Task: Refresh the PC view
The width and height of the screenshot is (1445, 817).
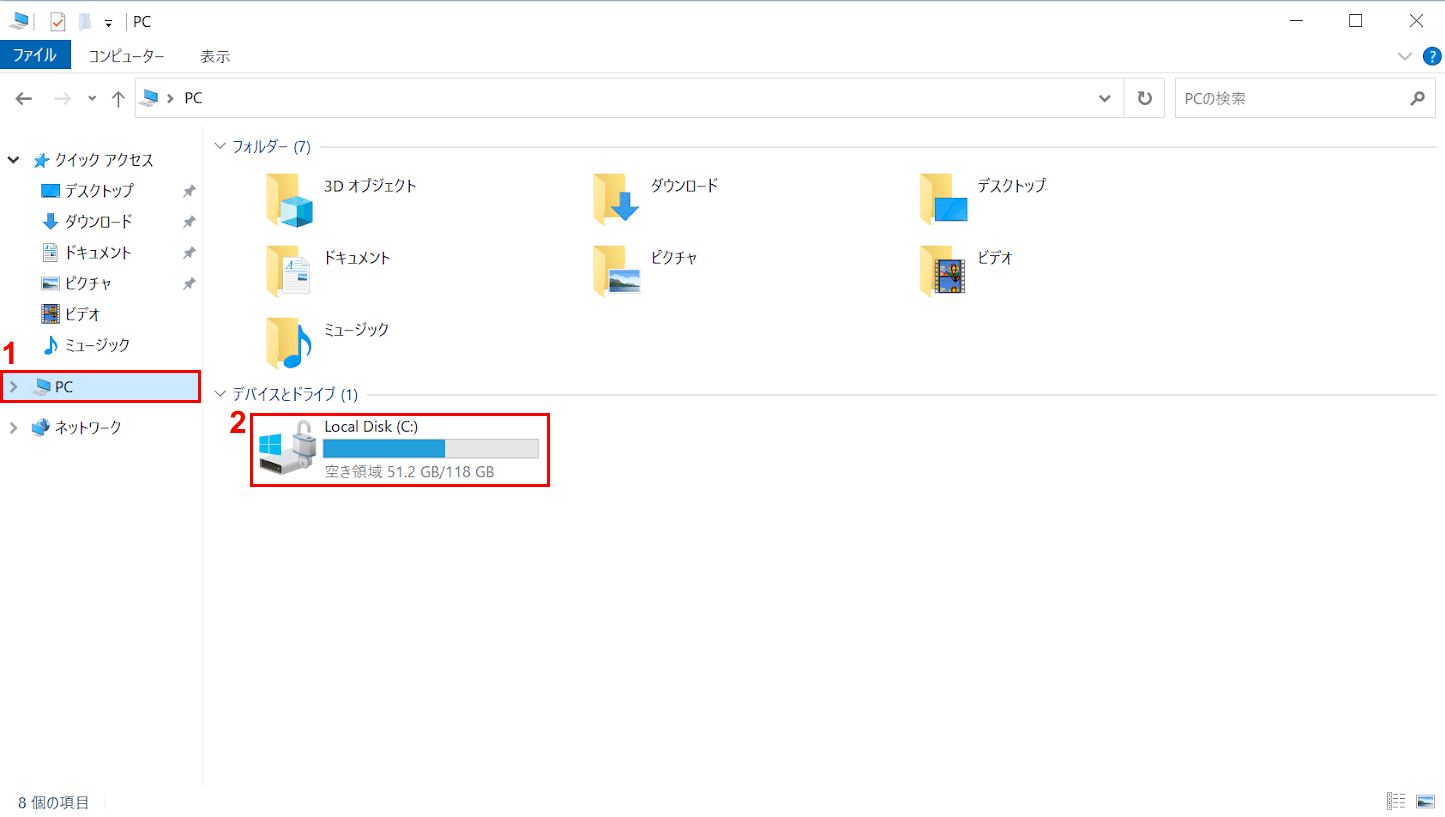Action: tap(1145, 99)
